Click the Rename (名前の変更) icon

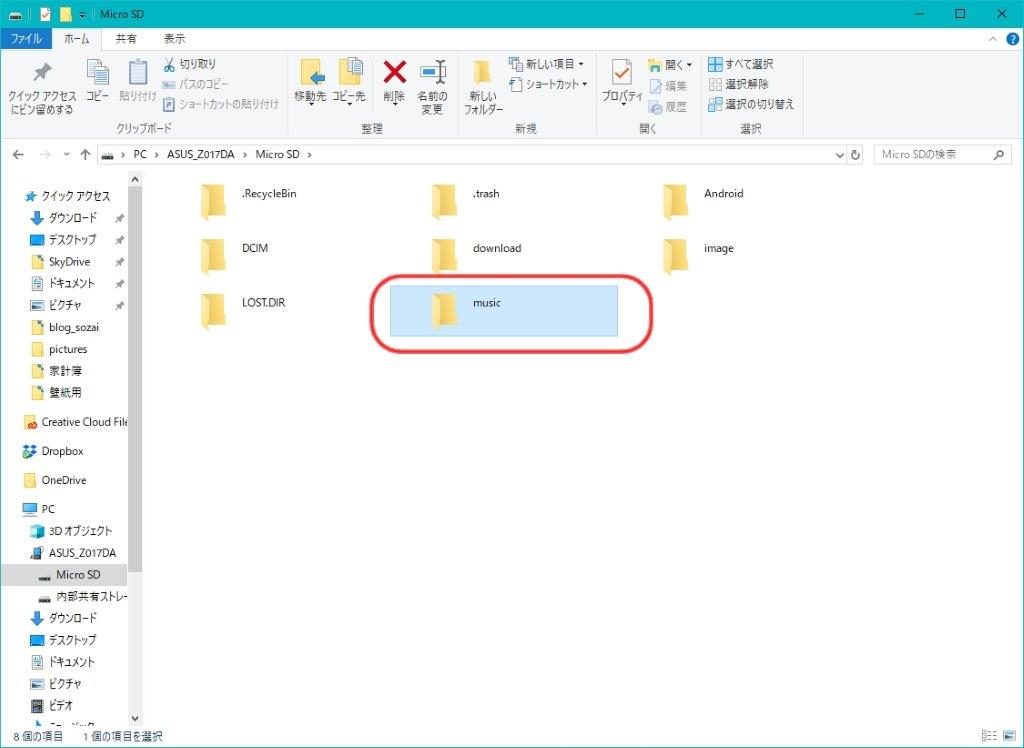pyautogui.click(x=432, y=74)
